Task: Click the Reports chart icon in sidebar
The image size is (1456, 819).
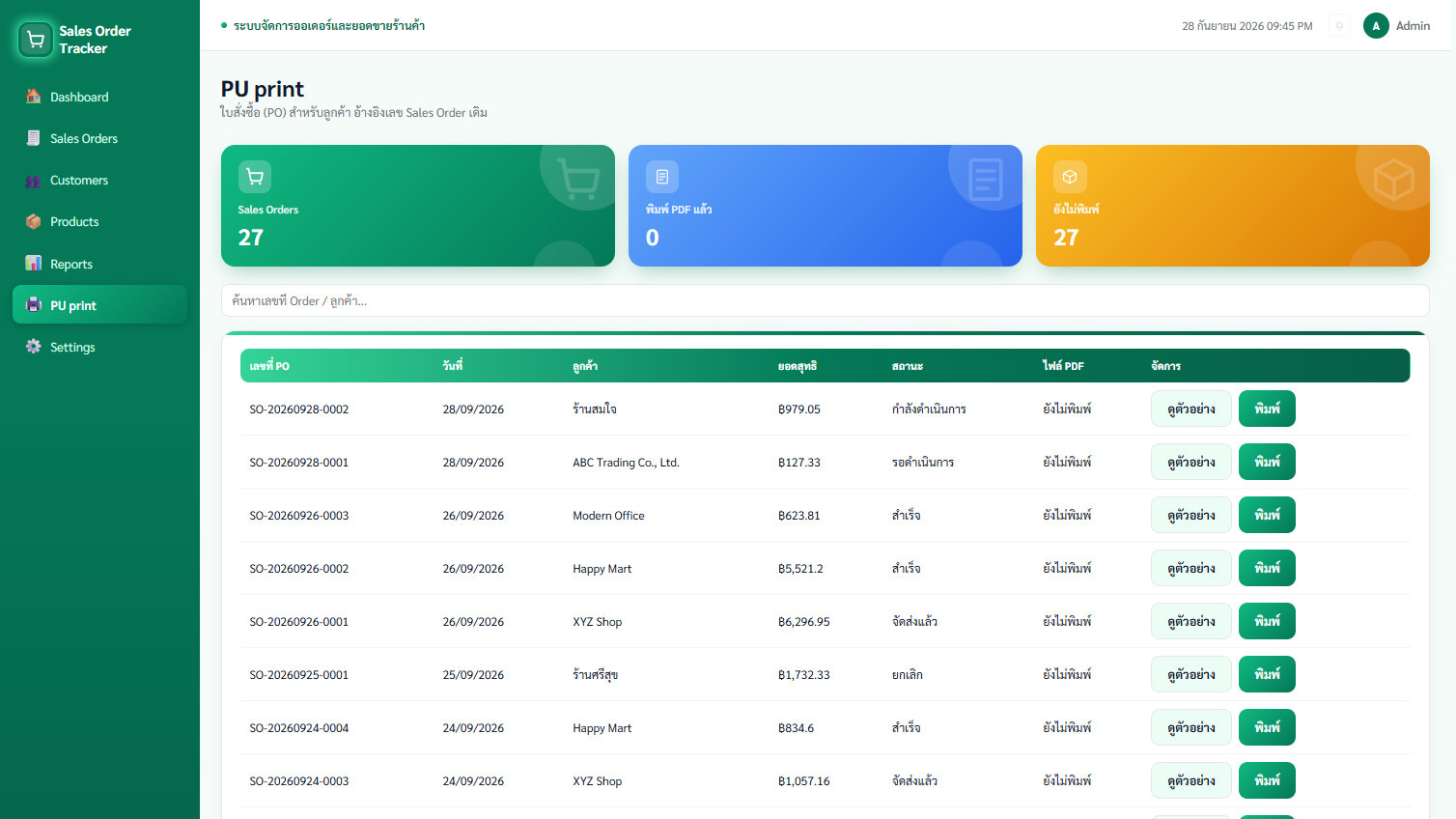Action: [x=34, y=264]
